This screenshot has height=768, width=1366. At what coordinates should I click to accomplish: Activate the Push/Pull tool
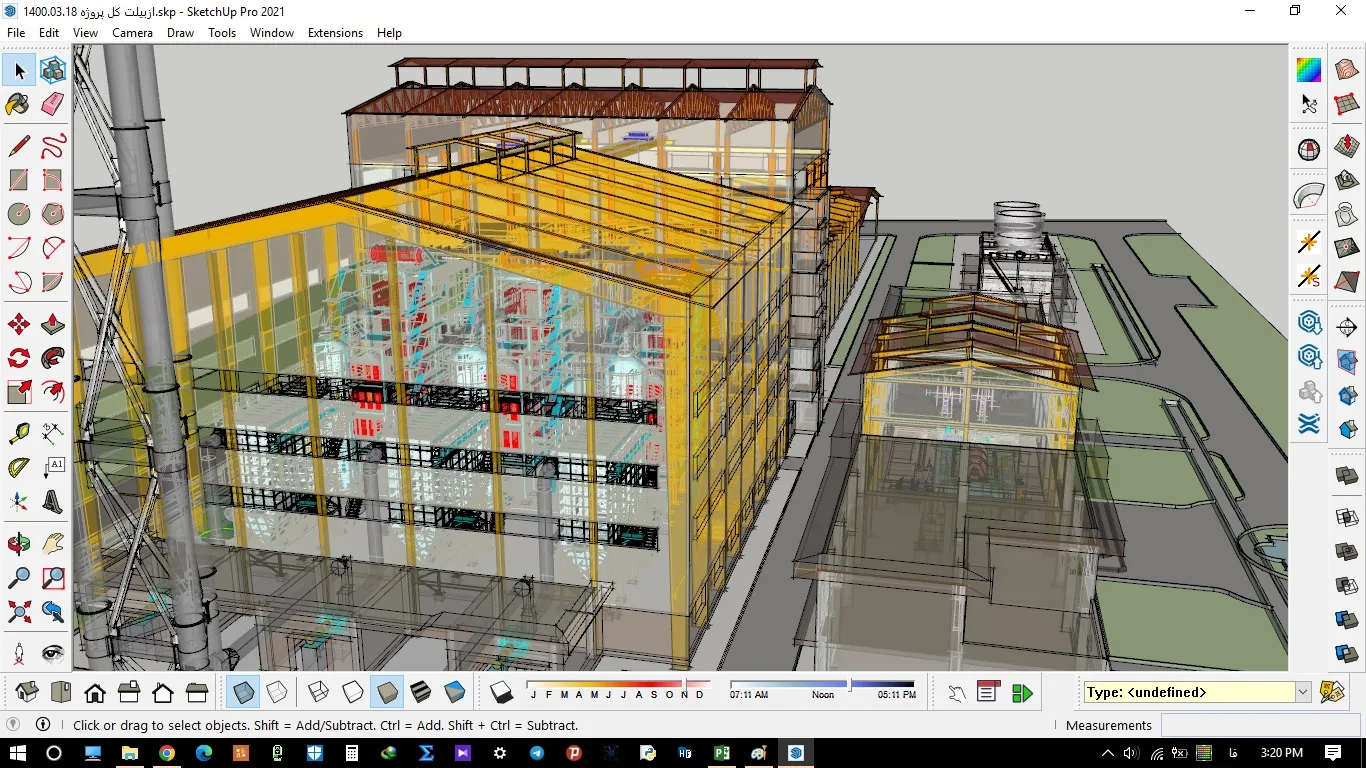coord(53,325)
